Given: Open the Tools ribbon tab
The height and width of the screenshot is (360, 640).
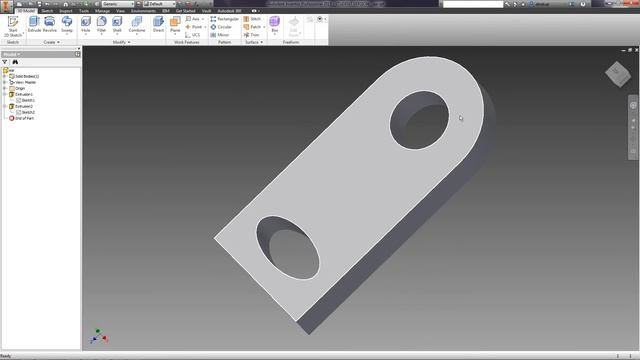Looking at the screenshot, I should click(x=84, y=11).
